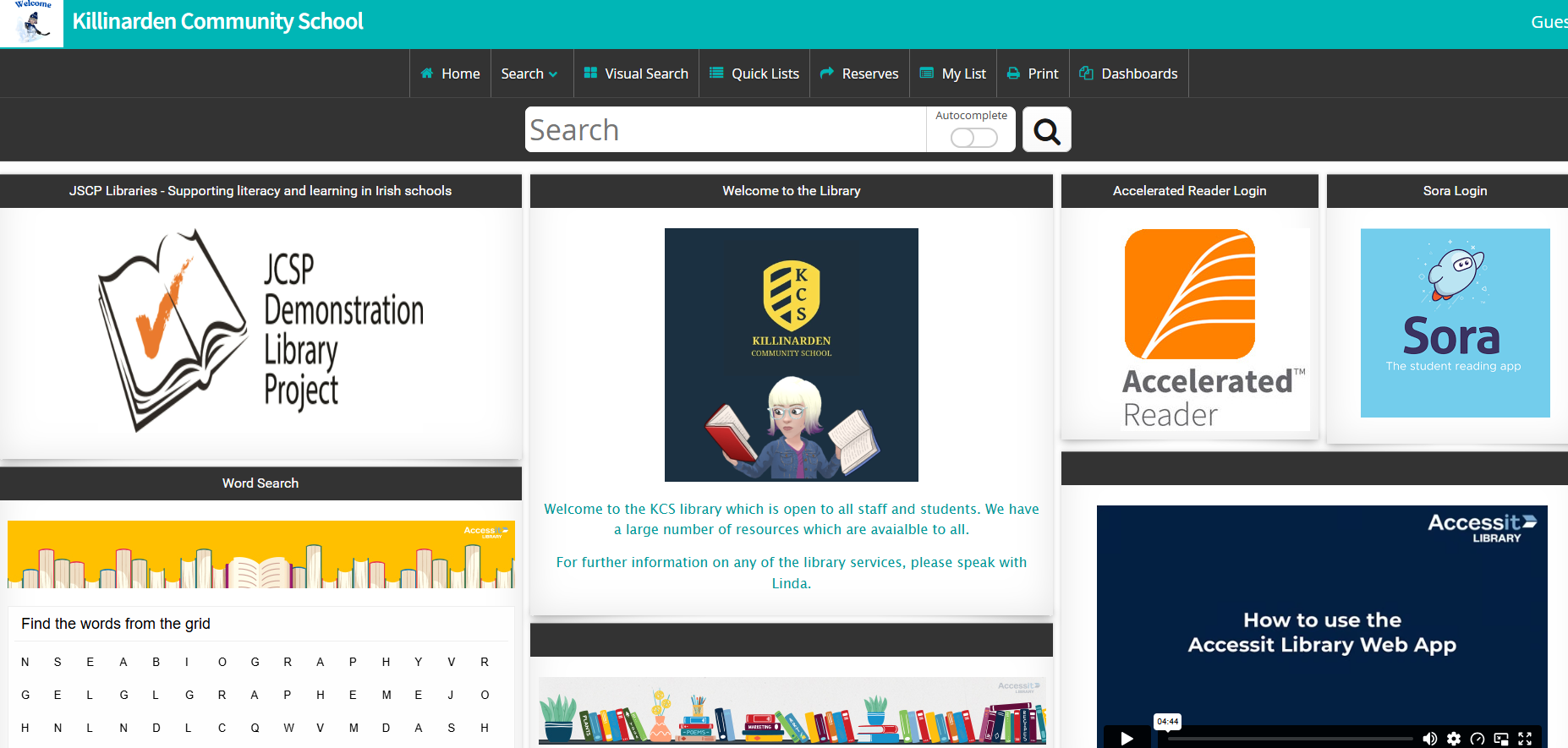Click the Visual Search grid icon
The height and width of the screenshot is (748, 1568).
coord(590,74)
